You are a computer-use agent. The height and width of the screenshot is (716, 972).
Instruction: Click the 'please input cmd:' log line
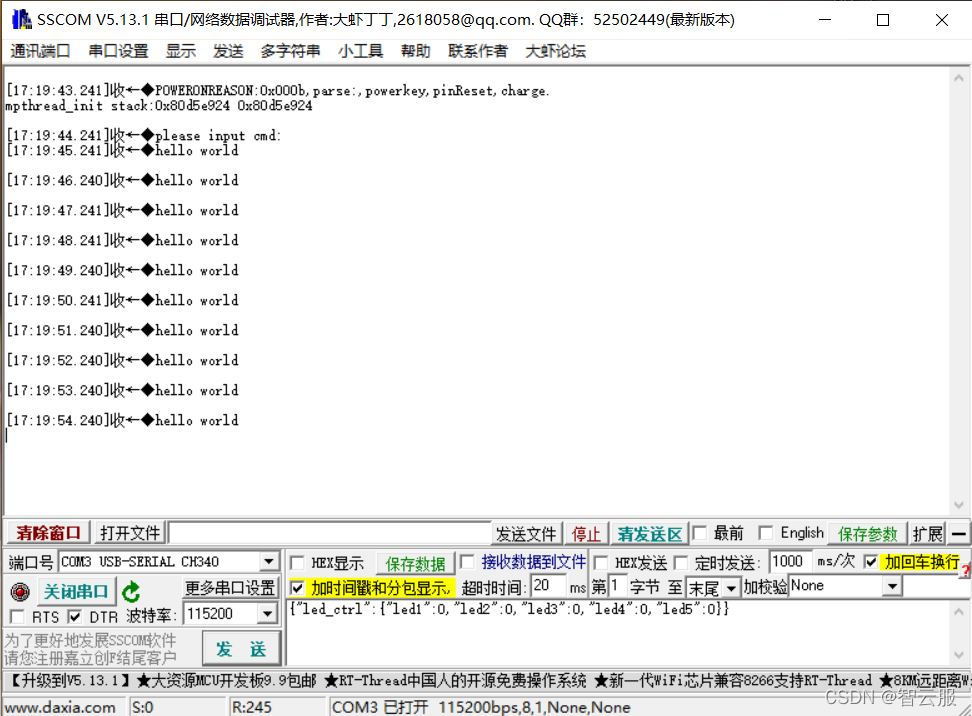click(143, 135)
